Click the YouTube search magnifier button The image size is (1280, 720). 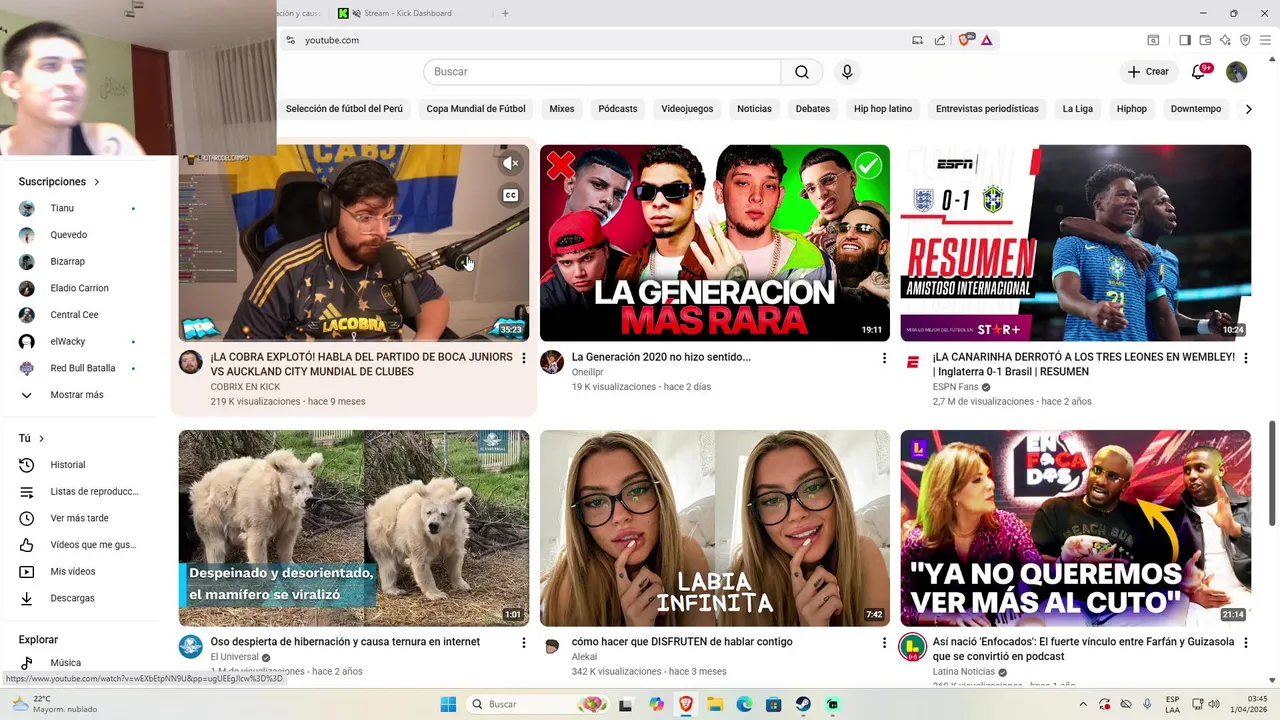click(x=802, y=72)
